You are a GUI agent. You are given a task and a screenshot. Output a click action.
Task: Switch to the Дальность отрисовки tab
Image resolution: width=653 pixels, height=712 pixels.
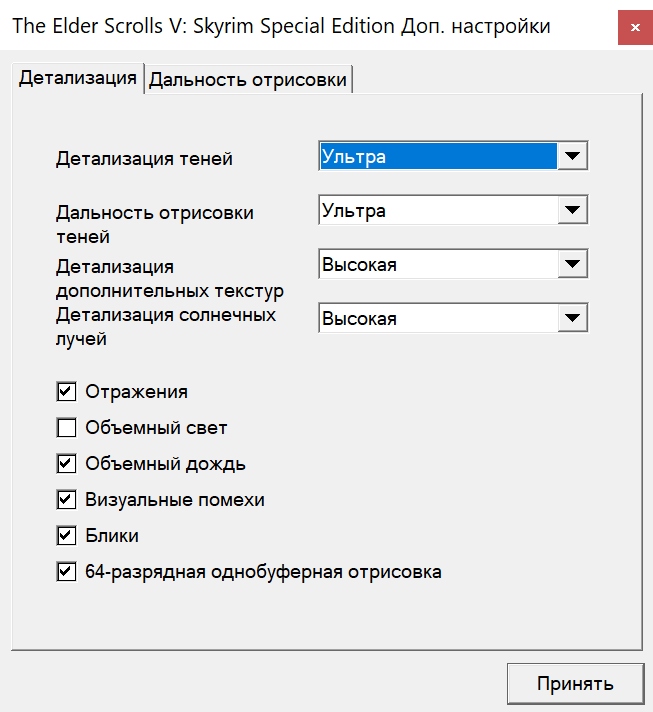point(248,80)
